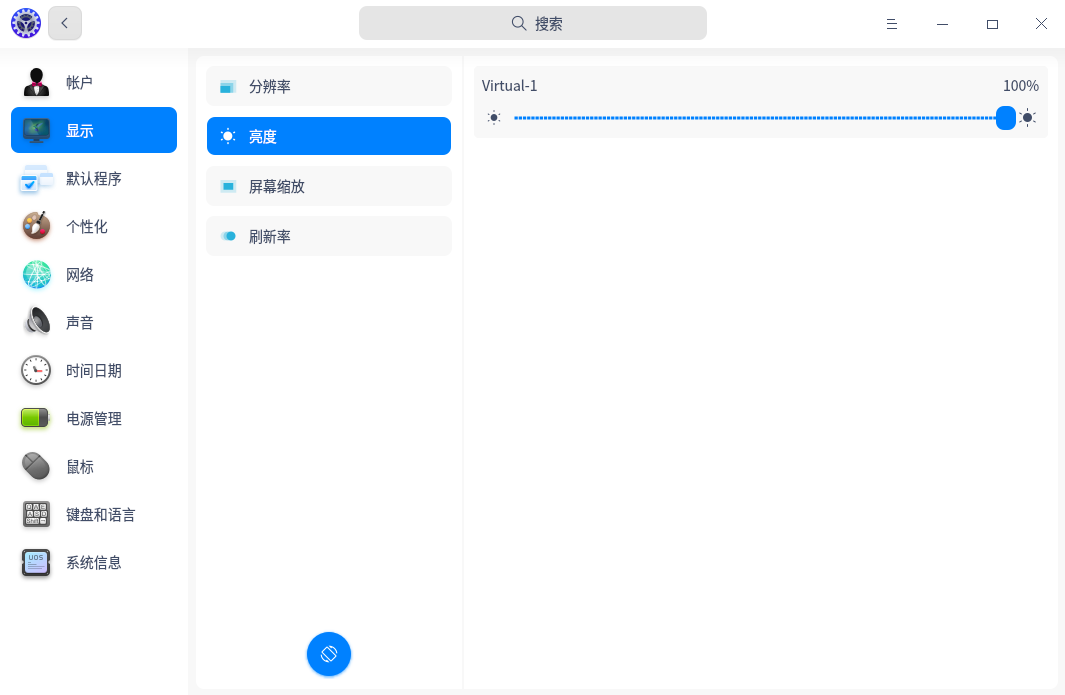The height and width of the screenshot is (695, 1065).
Task: Click the Virtual-1 brightness slider handle
Action: [x=1005, y=118]
